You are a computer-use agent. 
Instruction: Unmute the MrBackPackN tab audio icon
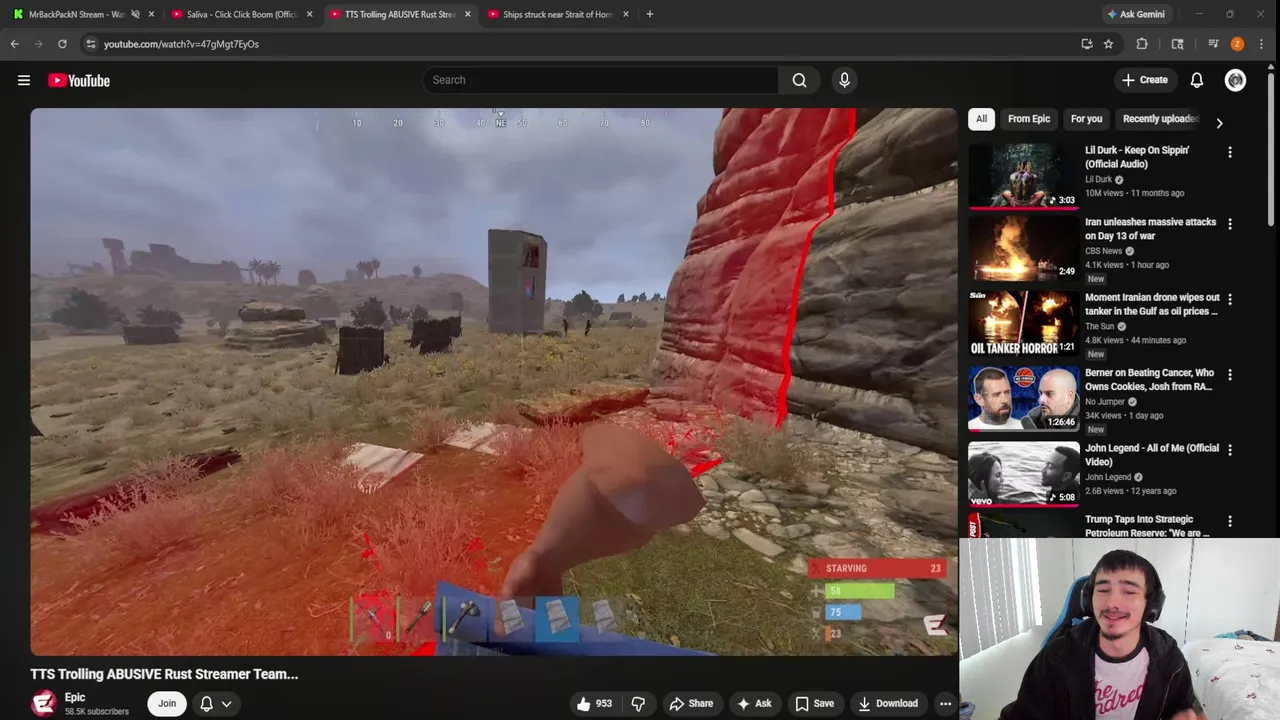pos(135,14)
